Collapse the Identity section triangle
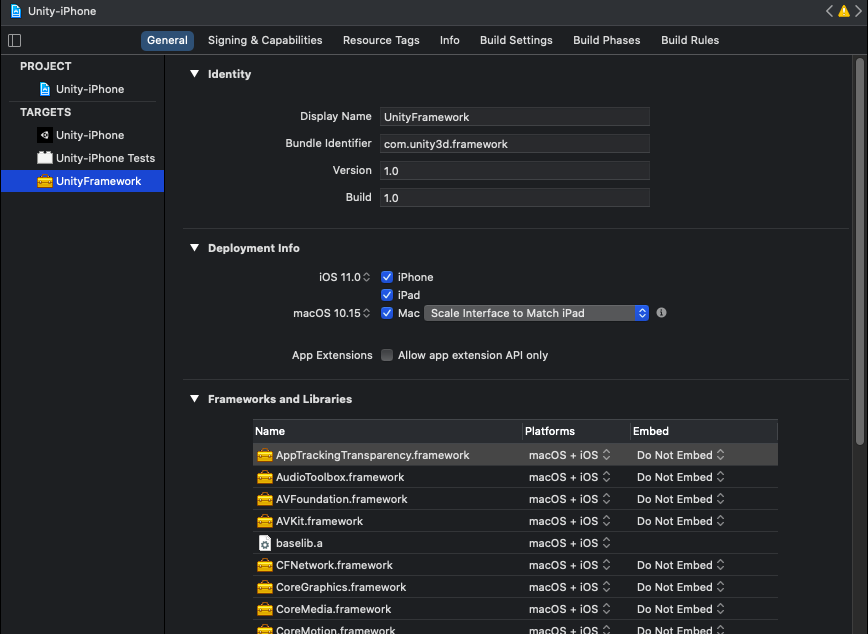Viewport: 868px width, 634px height. 194,74
